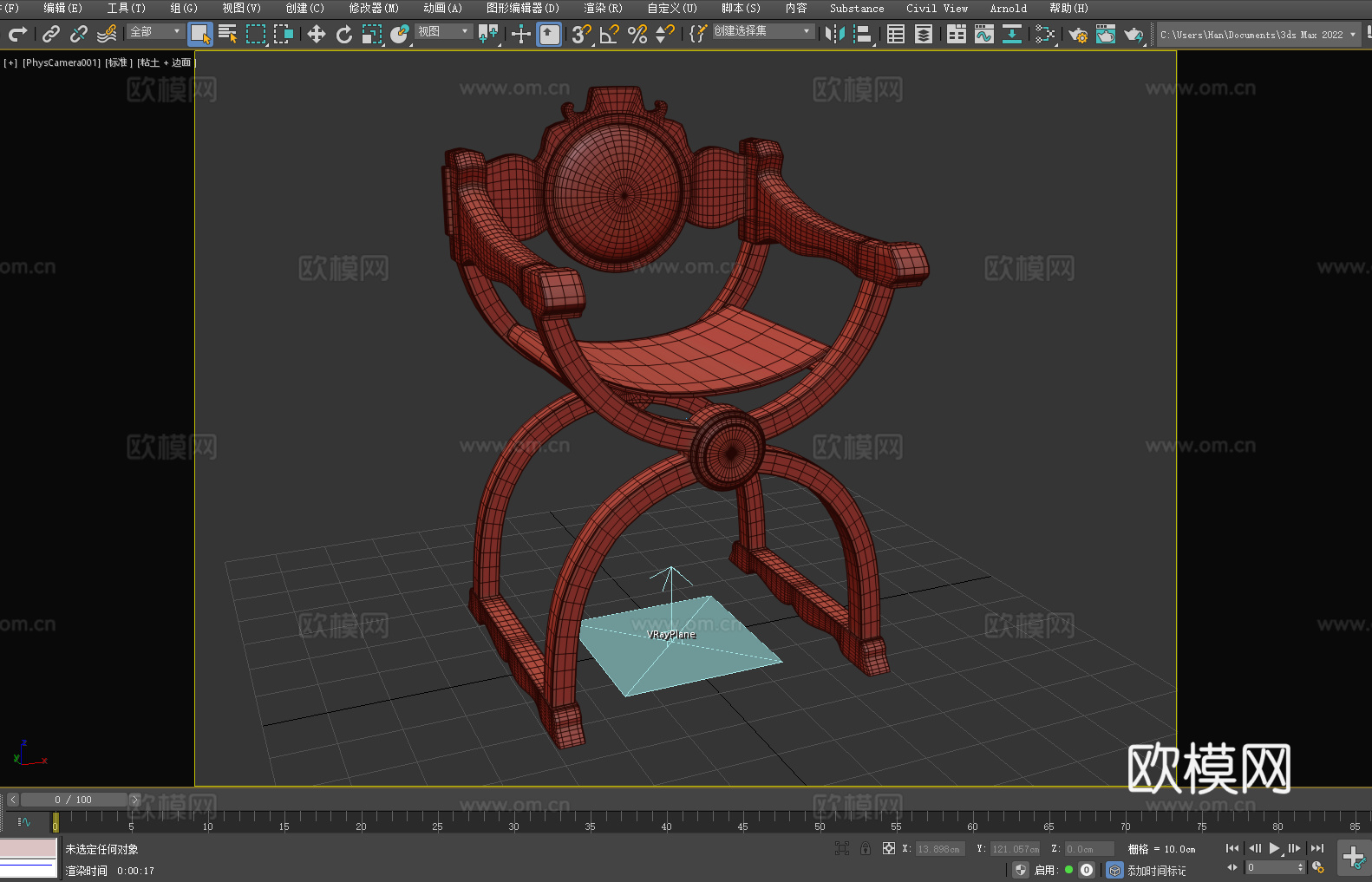This screenshot has width=1372, height=882.
Task: Toggle Window/Crossing selection mode icon
Action: pyautogui.click(x=284, y=34)
